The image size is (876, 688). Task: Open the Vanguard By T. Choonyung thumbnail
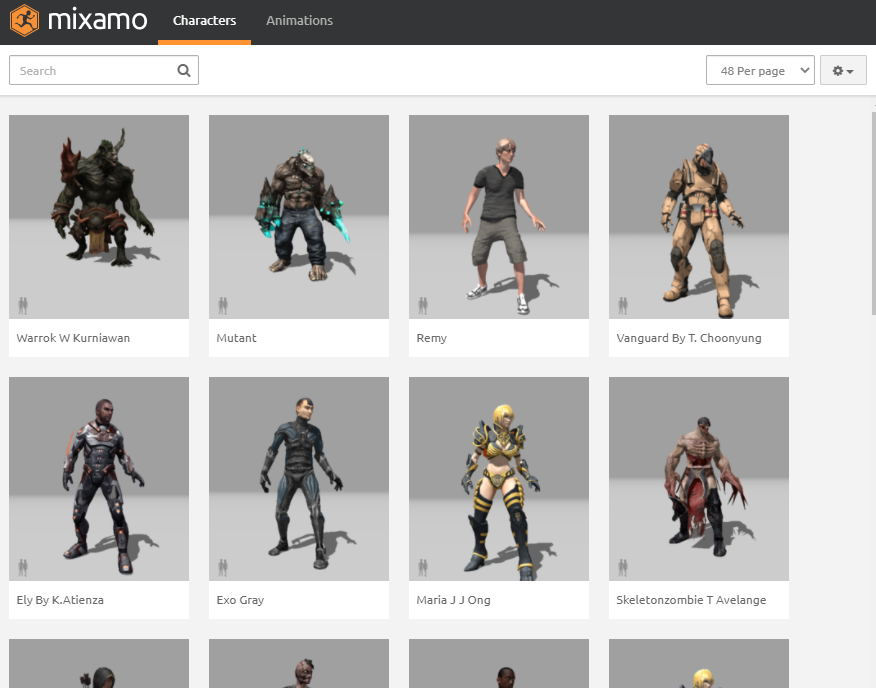click(698, 217)
